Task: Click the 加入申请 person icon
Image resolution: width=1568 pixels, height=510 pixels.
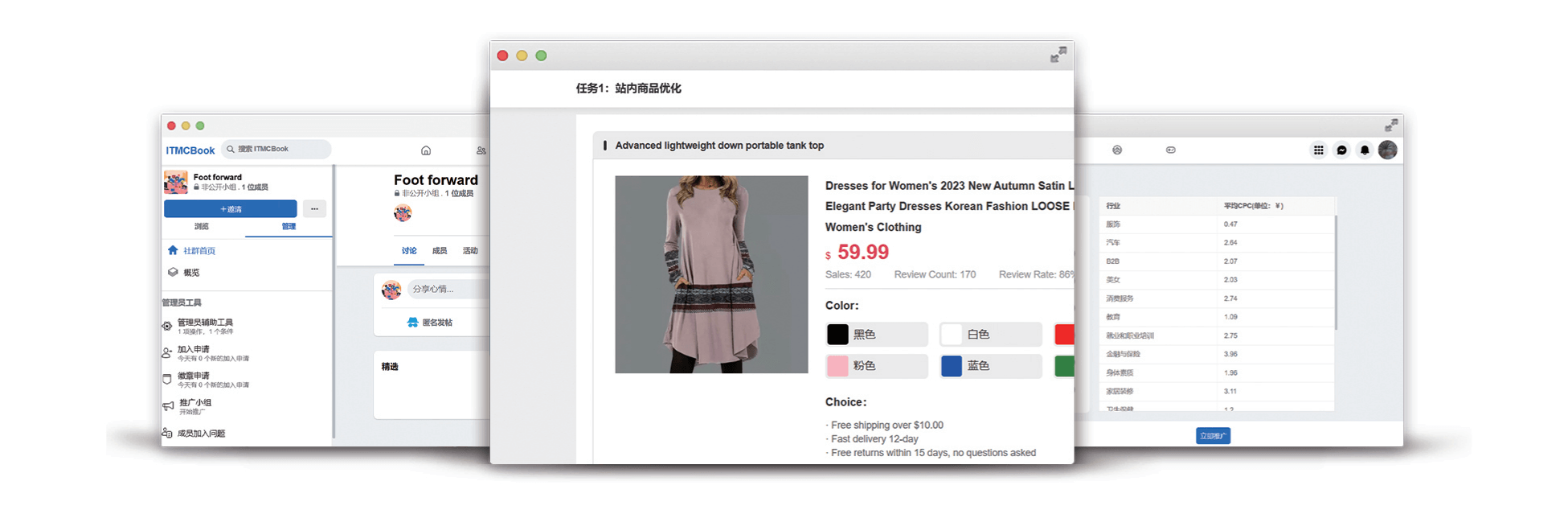Action: tap(166, 352)
